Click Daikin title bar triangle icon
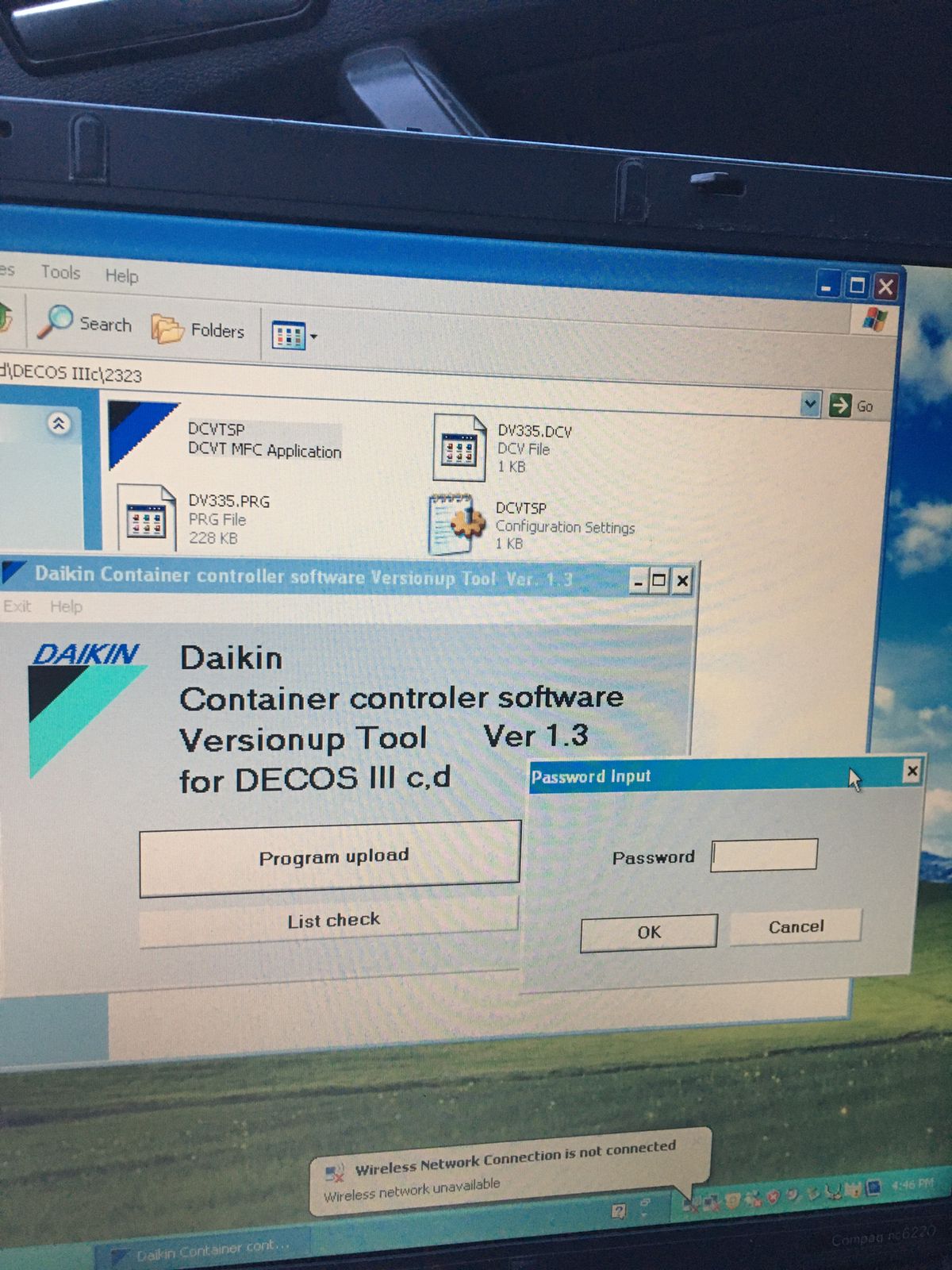The image size is (952, 1270). pyautogui.click(x=13, y=571)
